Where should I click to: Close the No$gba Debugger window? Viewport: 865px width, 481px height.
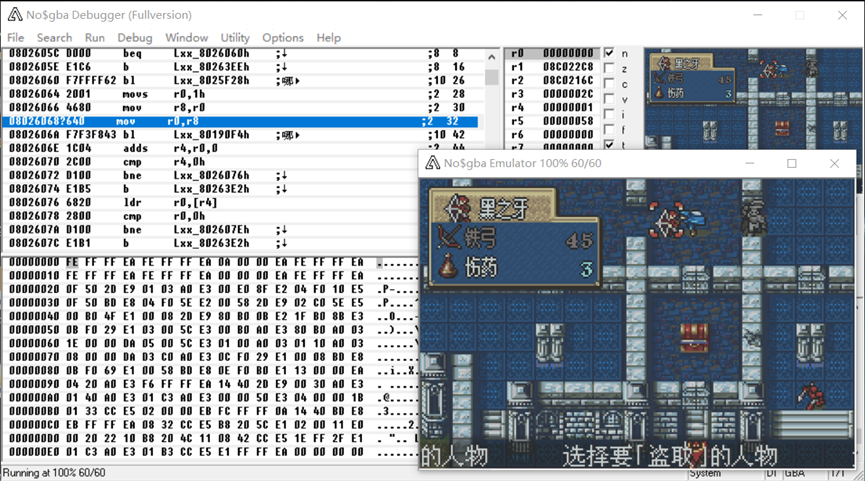842,15
